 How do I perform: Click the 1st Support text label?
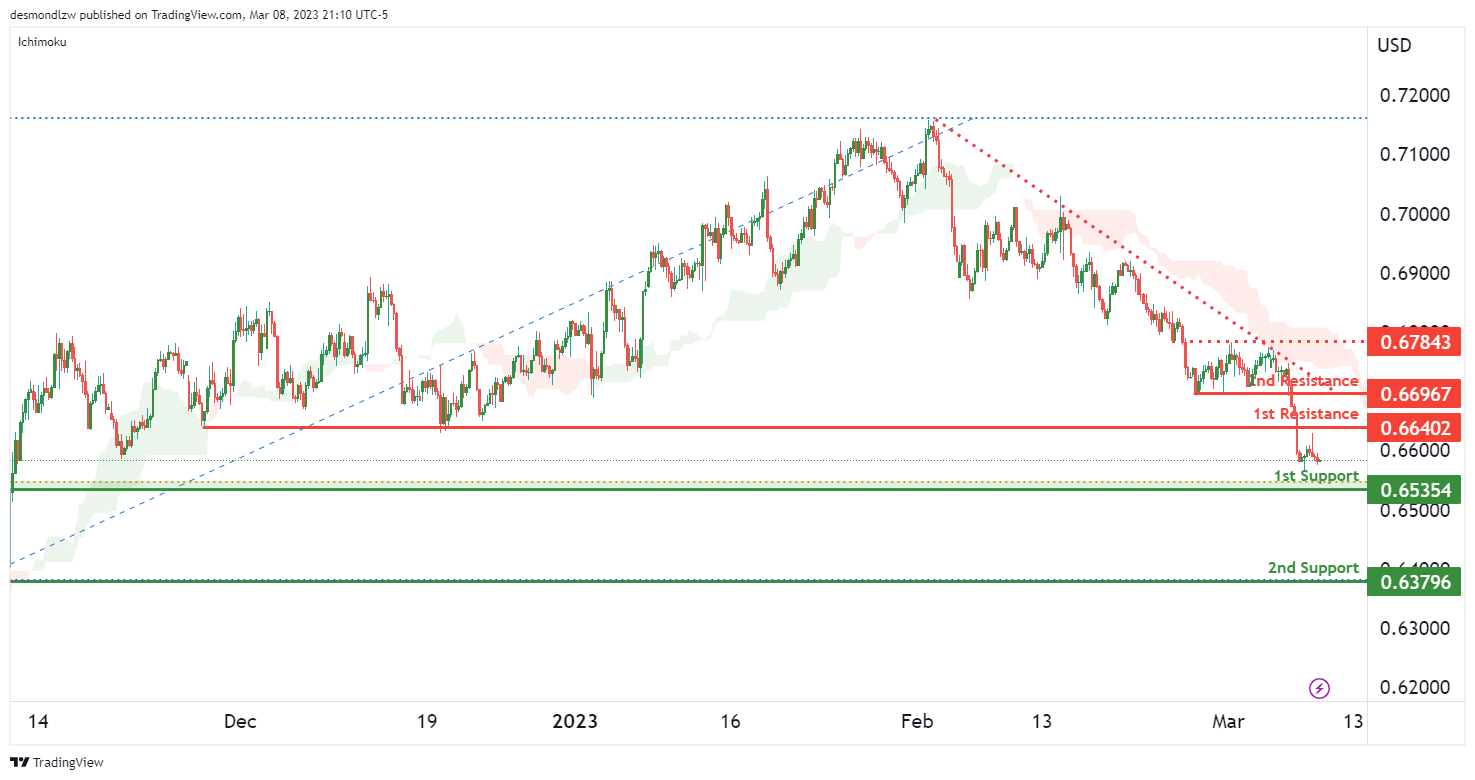tap(1315, 476)
